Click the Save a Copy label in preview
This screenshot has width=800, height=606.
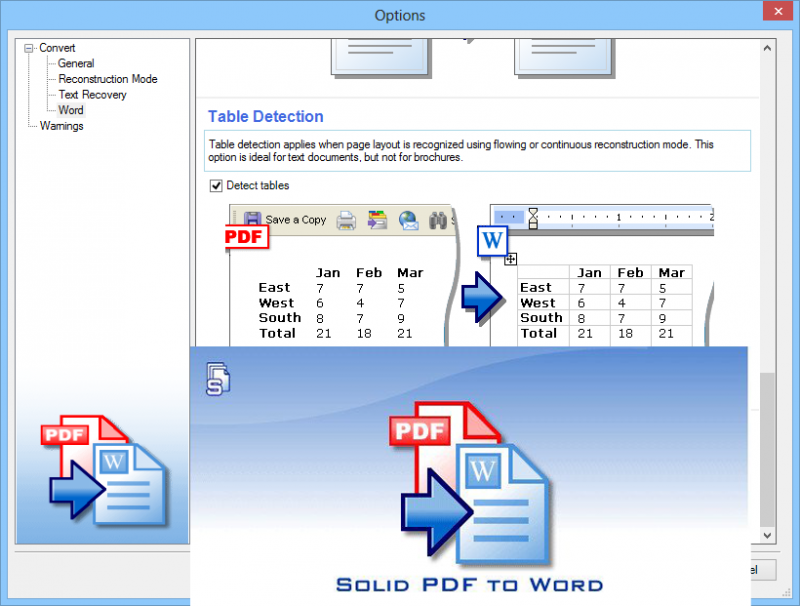coord(295,220)
